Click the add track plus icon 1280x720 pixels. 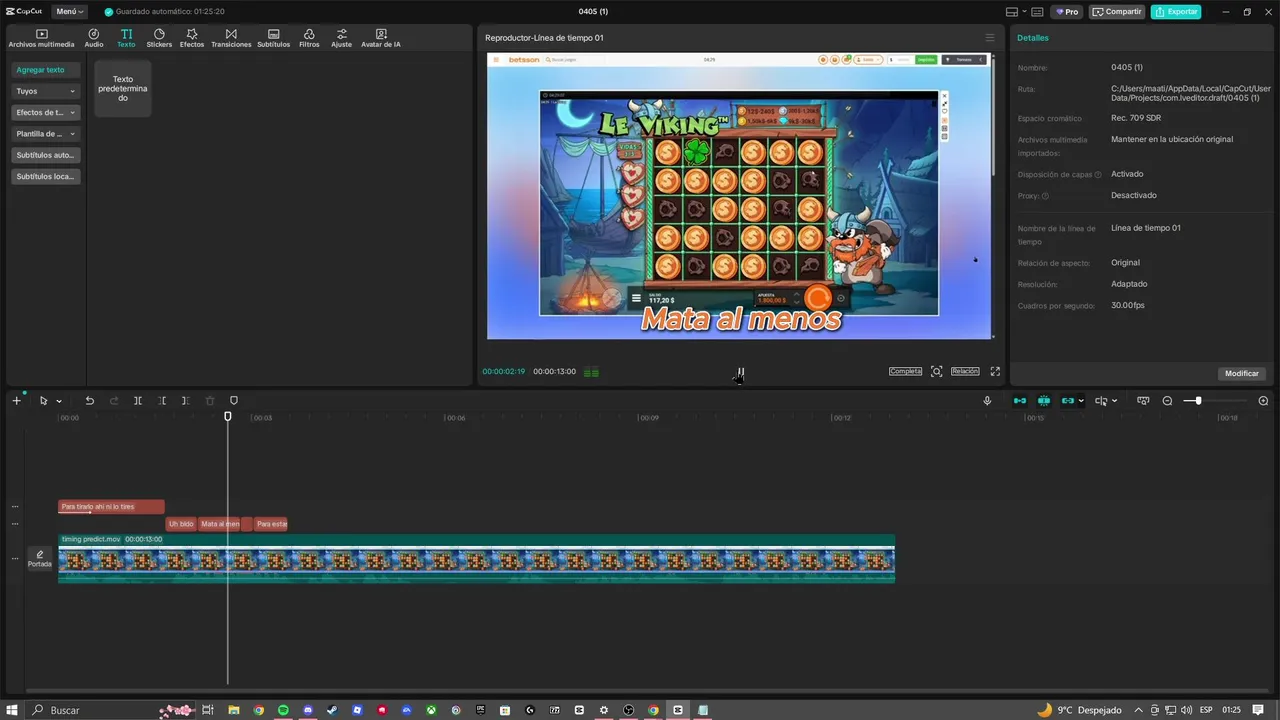(16, 400)
